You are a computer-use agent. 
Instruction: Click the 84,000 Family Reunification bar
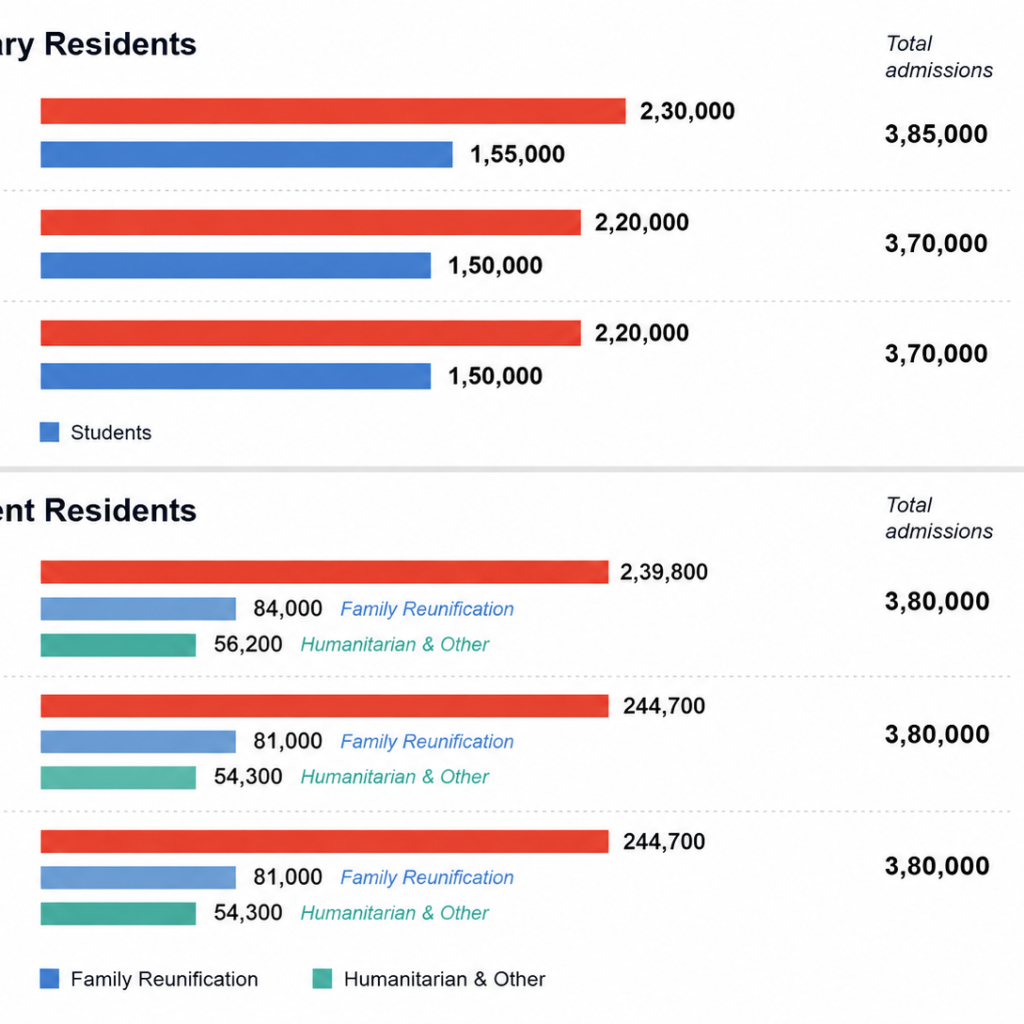point(138,609)
